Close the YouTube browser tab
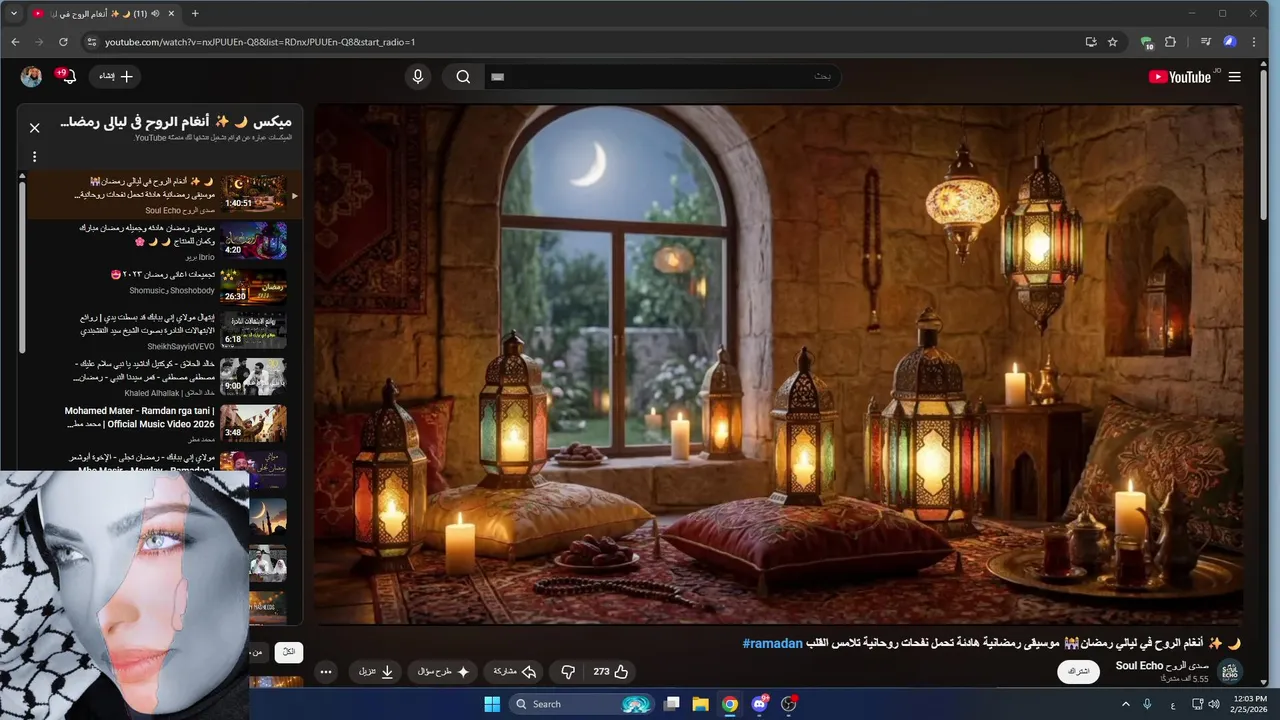Screen dimensions: 1280x720 pyautogui.click(x=171, y=14)
